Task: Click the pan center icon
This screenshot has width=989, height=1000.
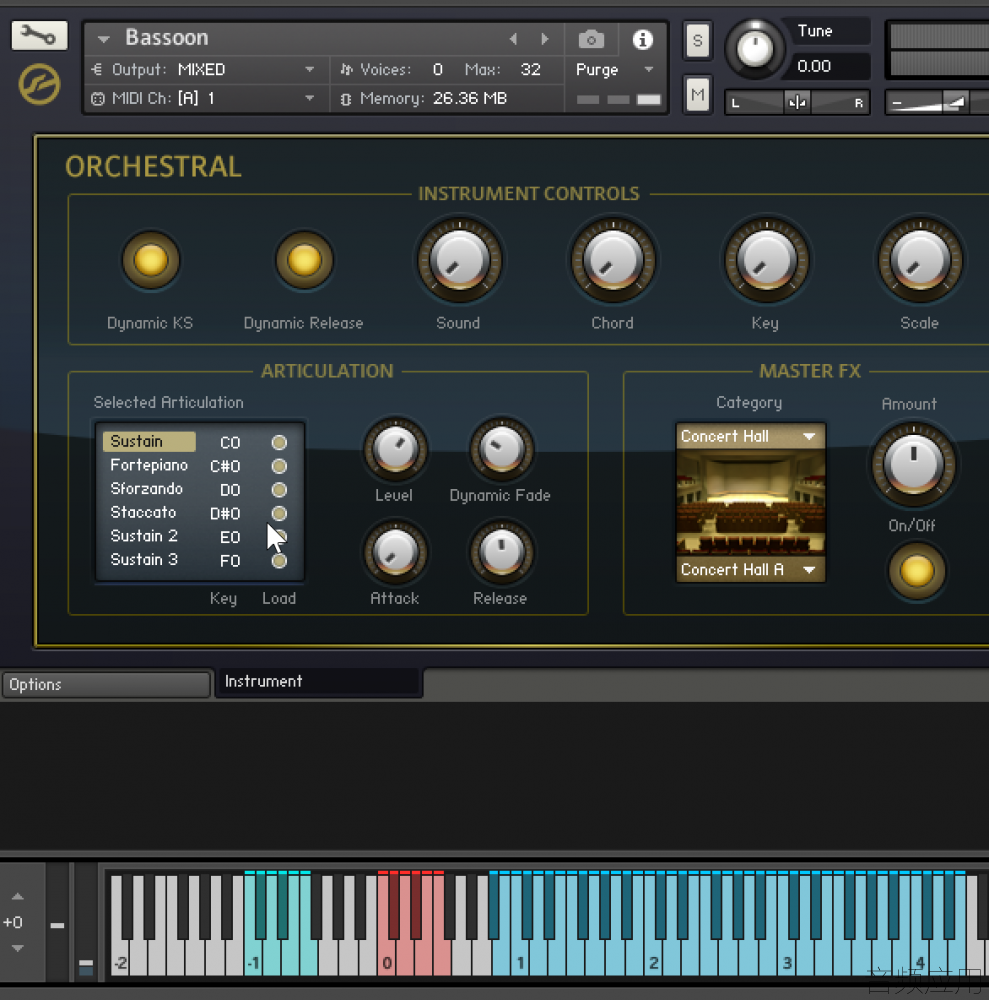Action: tap(797, 103)
